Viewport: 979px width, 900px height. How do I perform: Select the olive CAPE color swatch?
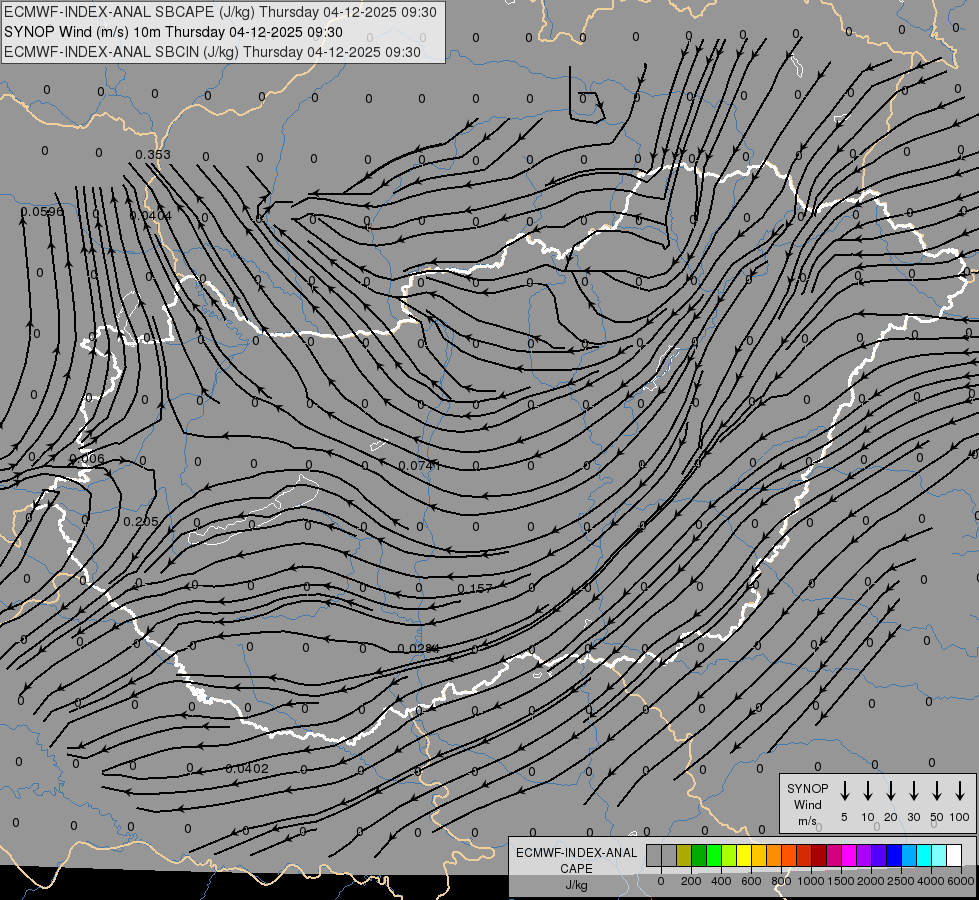click(684, 855)
